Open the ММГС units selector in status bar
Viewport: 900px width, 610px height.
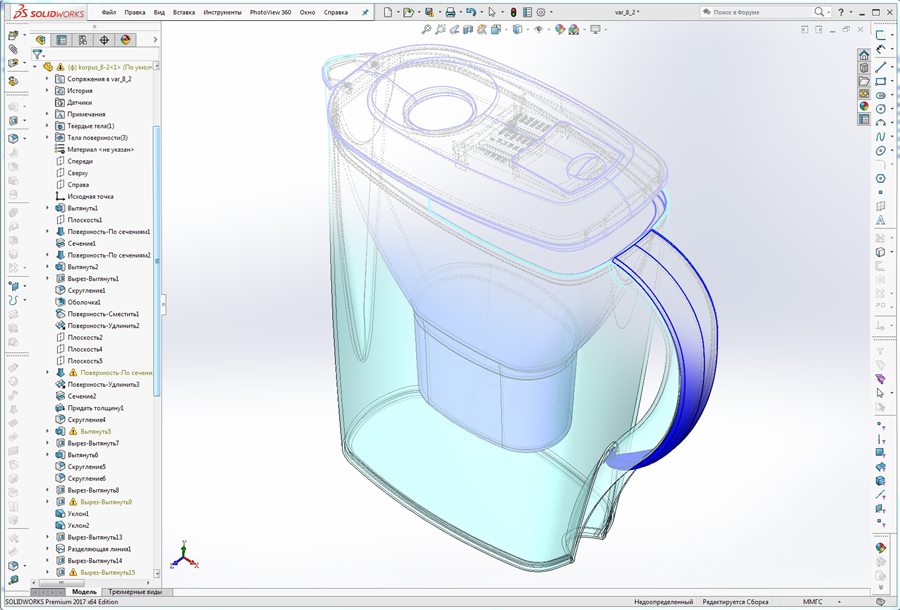pyautogui.click(x=813, y=602)
